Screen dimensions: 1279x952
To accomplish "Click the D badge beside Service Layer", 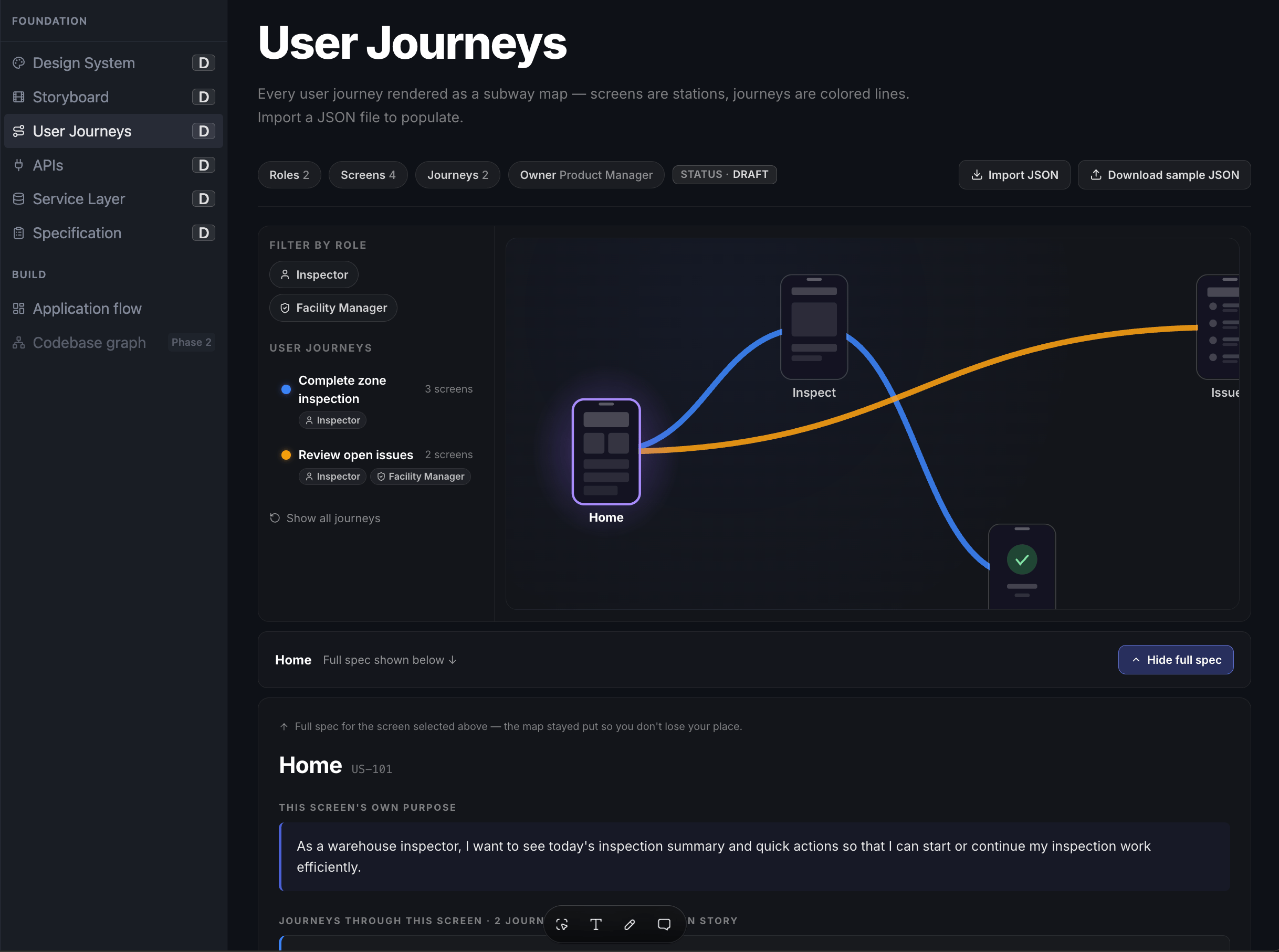I will pyautogui.click(x=204, y=199).
